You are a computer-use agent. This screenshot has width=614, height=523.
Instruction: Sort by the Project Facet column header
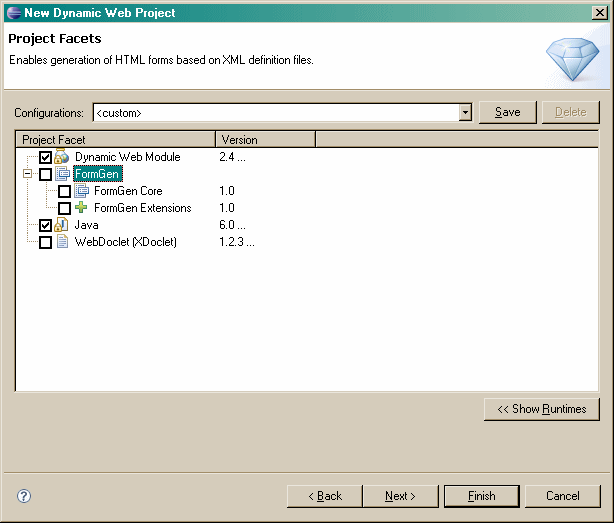115,140
